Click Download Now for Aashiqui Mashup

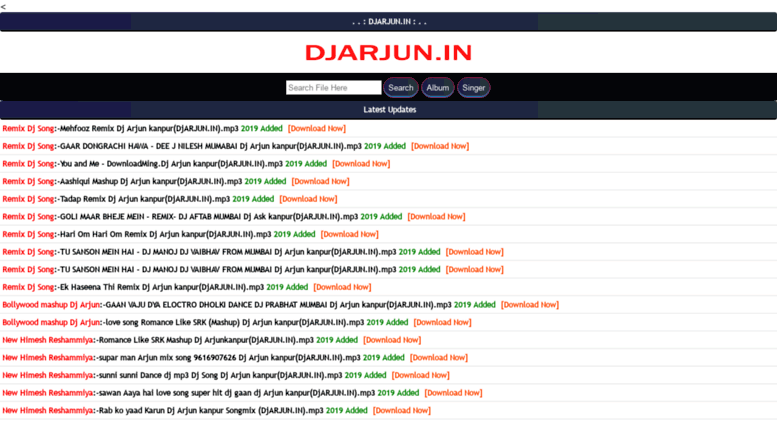pyautogui.click(x=320, y=182)
